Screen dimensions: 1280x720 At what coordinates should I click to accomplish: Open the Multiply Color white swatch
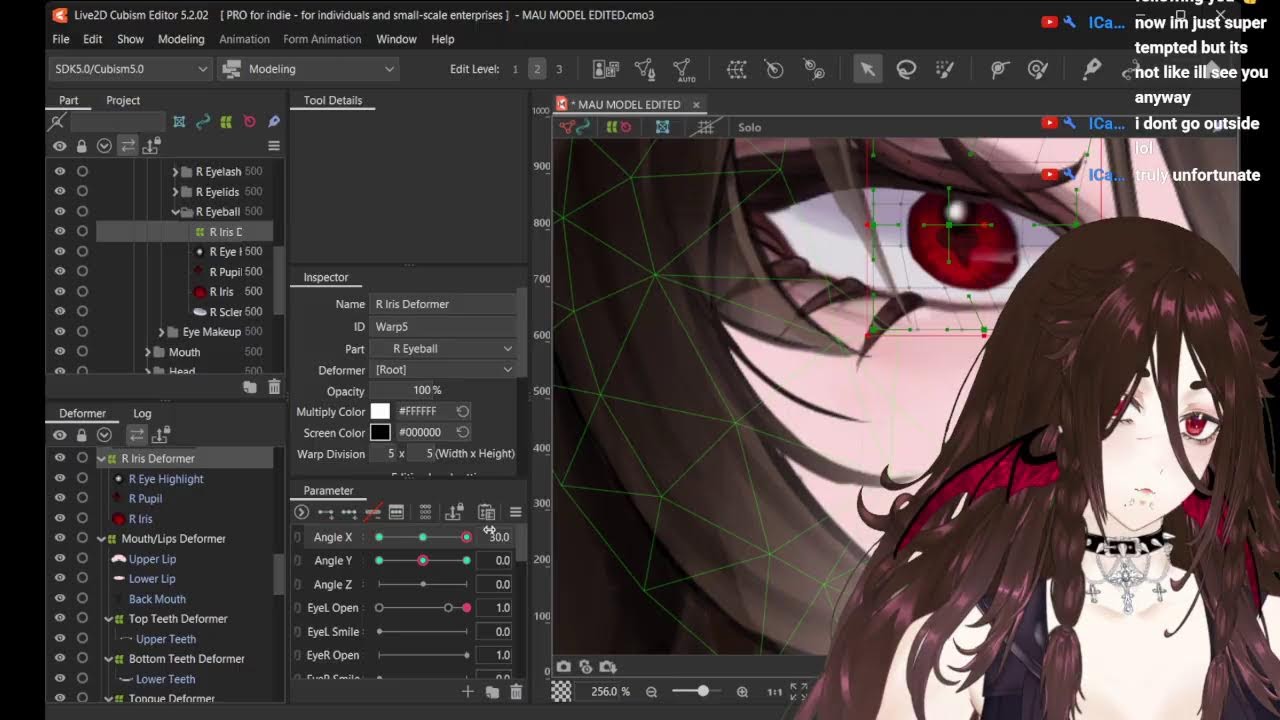click(380, 411)
